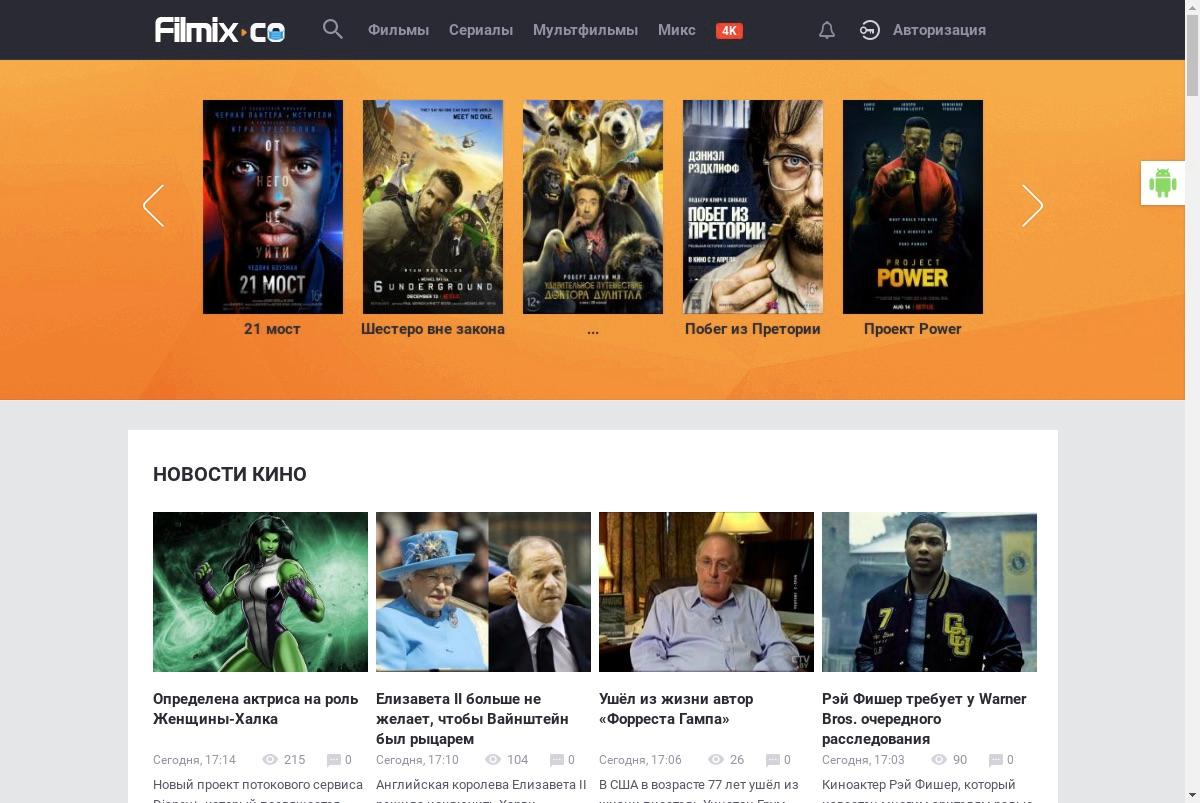Image resolution: width=1200 pixels, height=803 pixels.
Task: Click the 104 views count
Action: pos(517,760)
